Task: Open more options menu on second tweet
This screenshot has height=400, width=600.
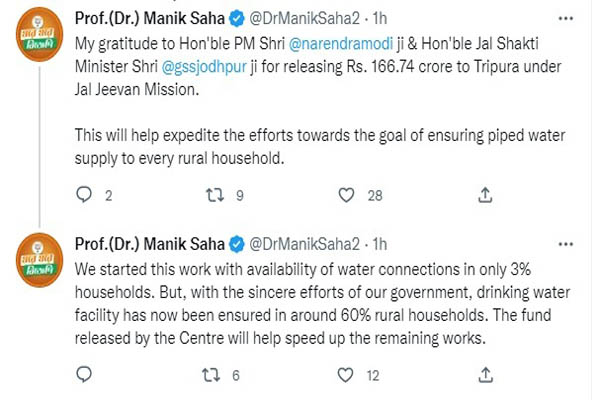Action: coord(566,244)
